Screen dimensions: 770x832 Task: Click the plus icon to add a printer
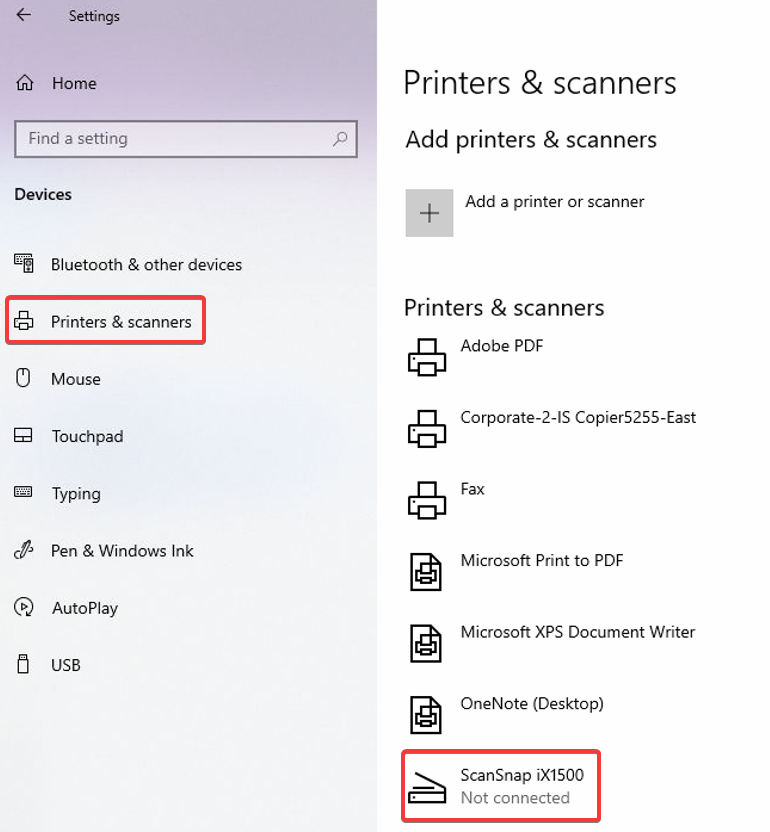click(x=429, y=213)
